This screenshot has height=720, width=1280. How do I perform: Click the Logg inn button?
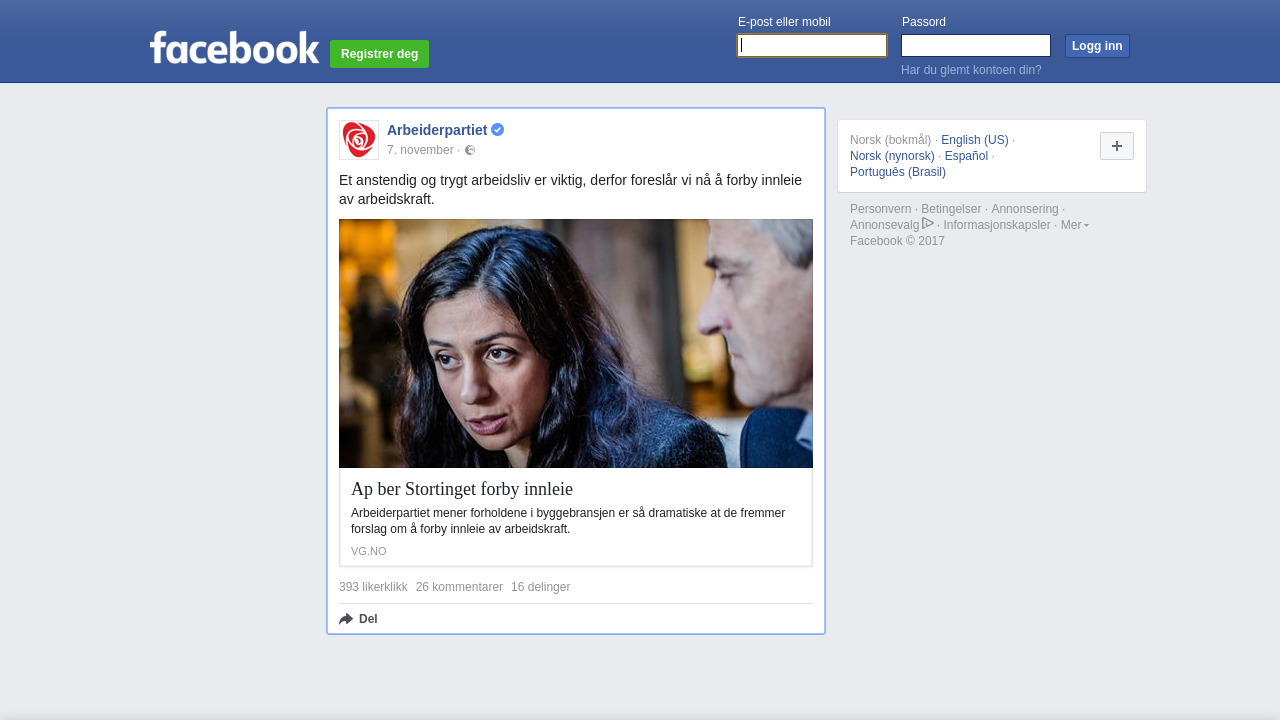tap(1097, 46)
